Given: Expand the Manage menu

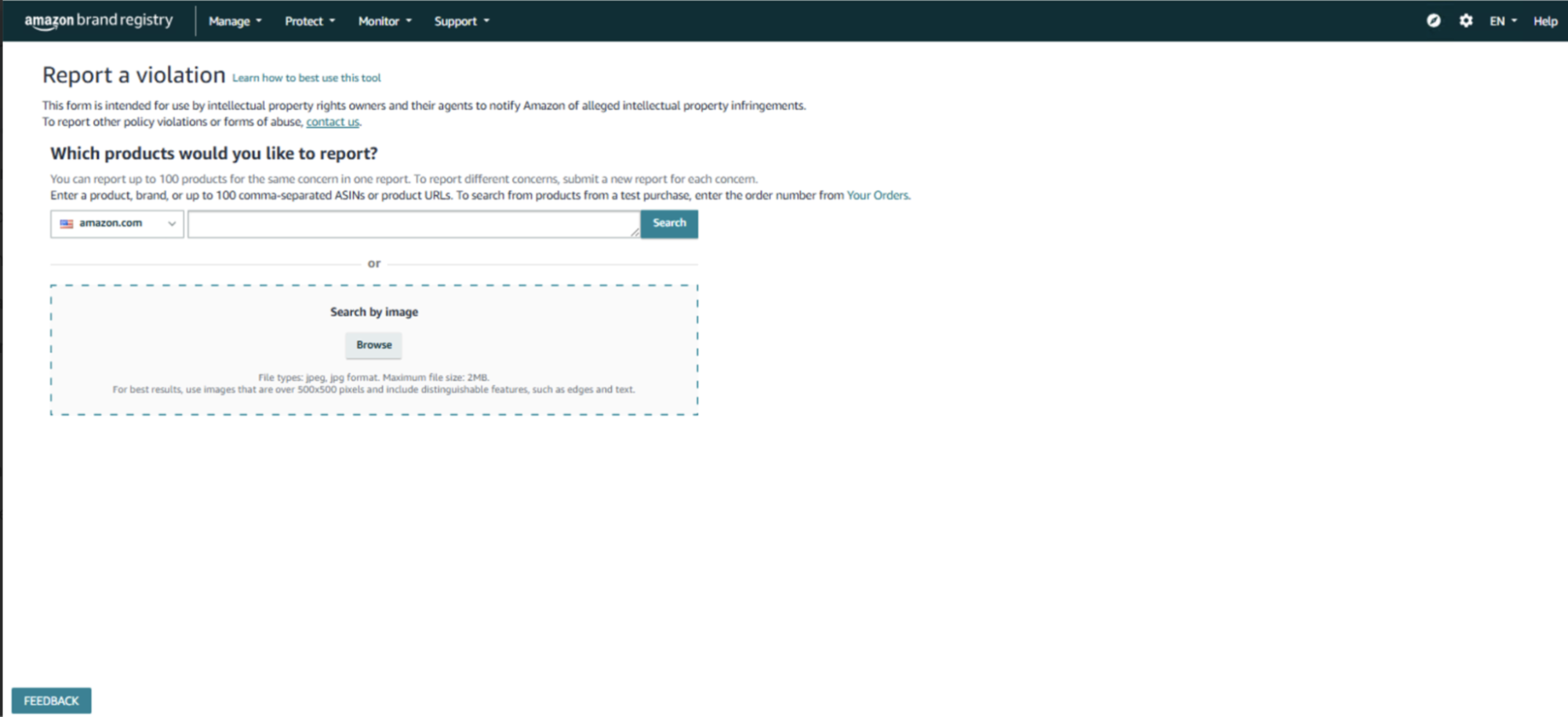Looking at the screenshot, I should pos(235,21).
